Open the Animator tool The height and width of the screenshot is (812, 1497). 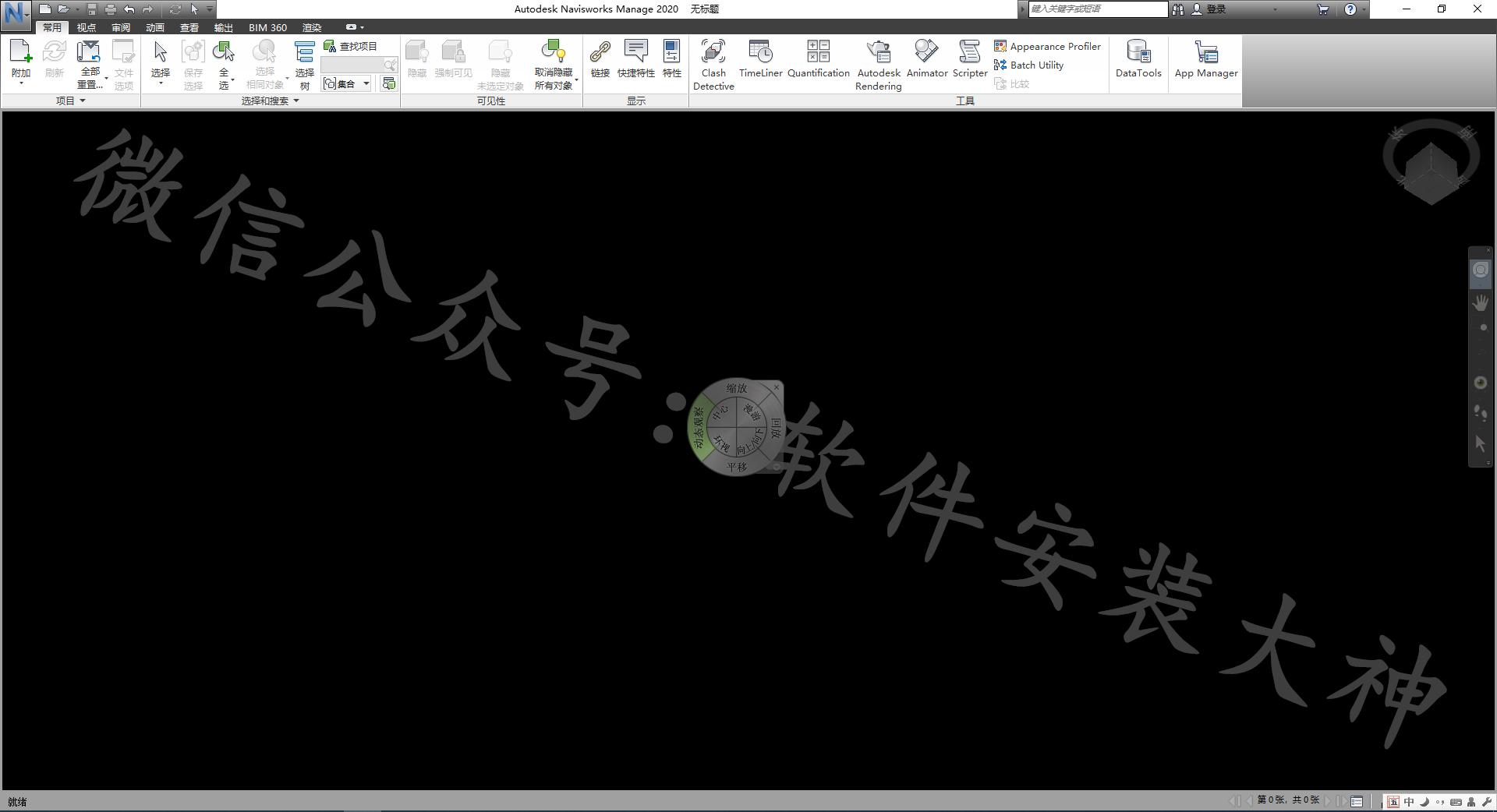pos(927,58)
